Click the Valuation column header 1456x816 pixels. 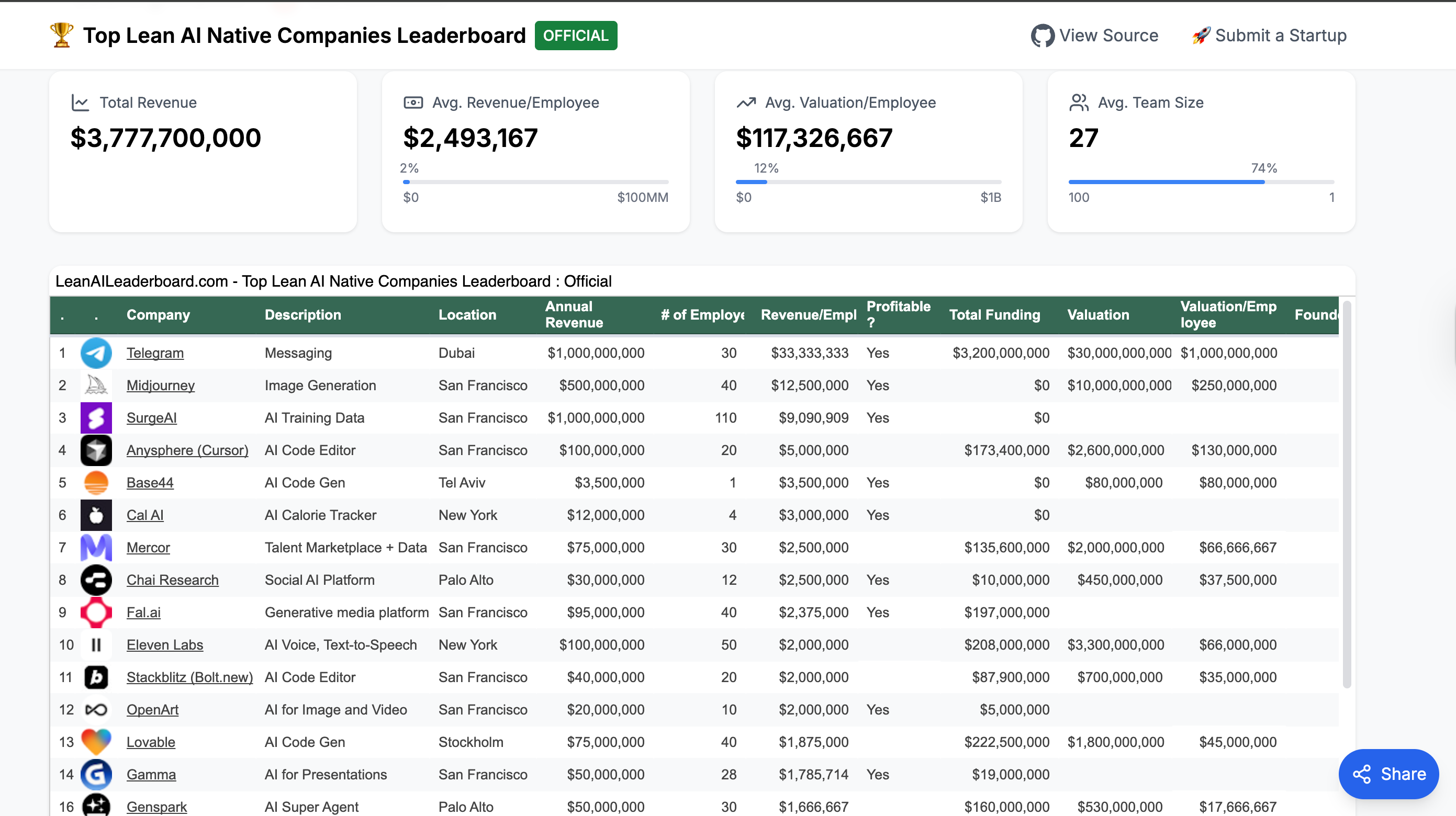(x=1097, y=315)
